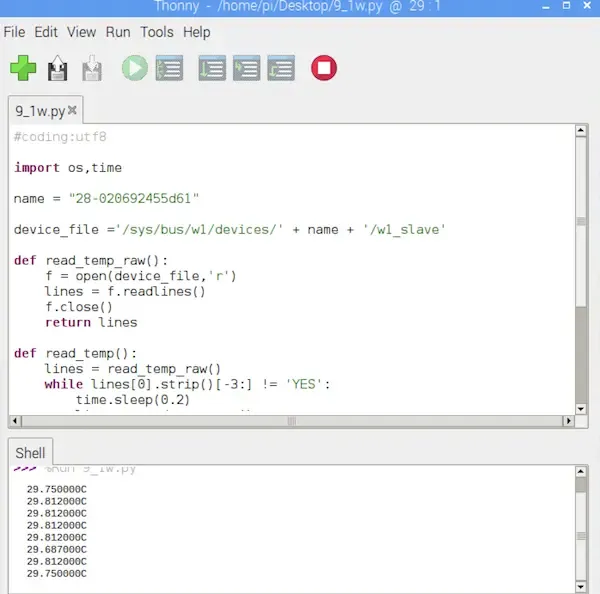The height and width of the screenshot is (594, 600).
Task: Start debugging the current script icon
Action: (169, 68)
